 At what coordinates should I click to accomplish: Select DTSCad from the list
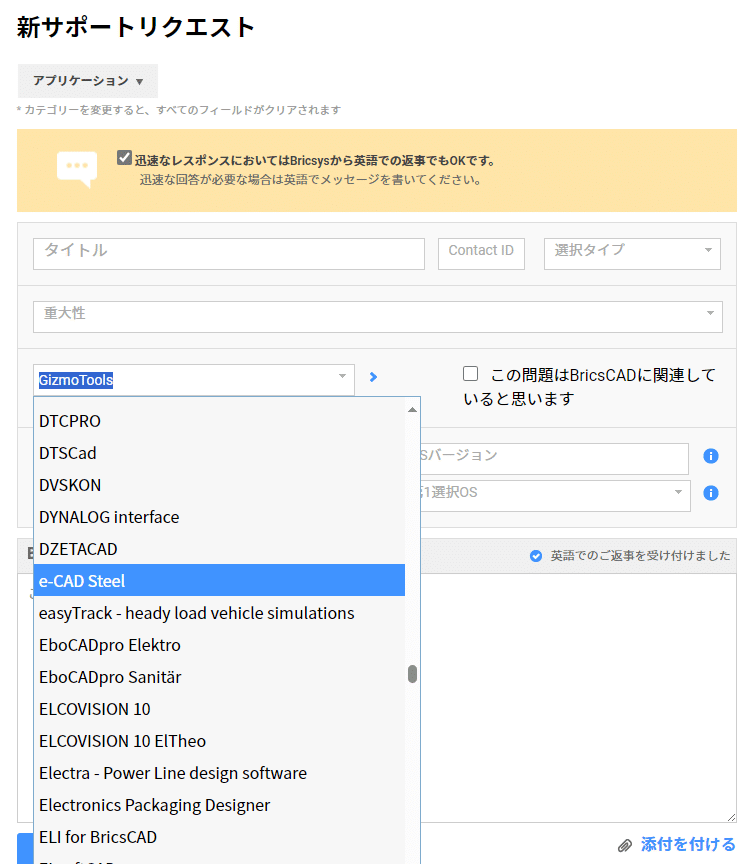(x=219, y=453)
